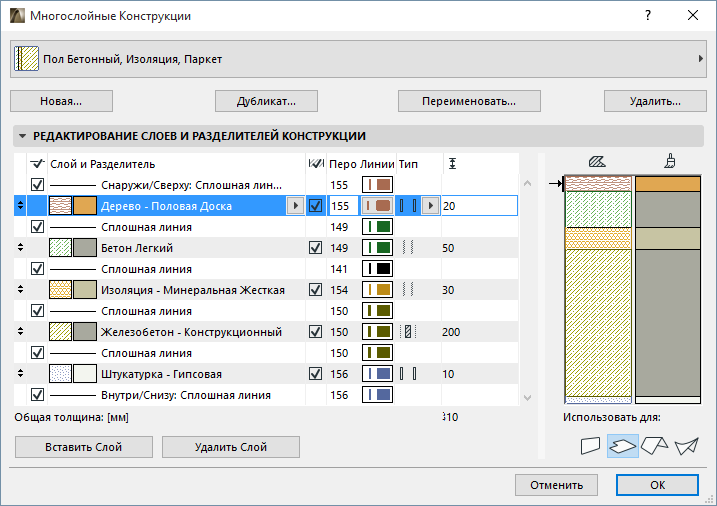This screenshot has width=717, height=506.
Task: Confirm with the OK button
Action: 658,485
